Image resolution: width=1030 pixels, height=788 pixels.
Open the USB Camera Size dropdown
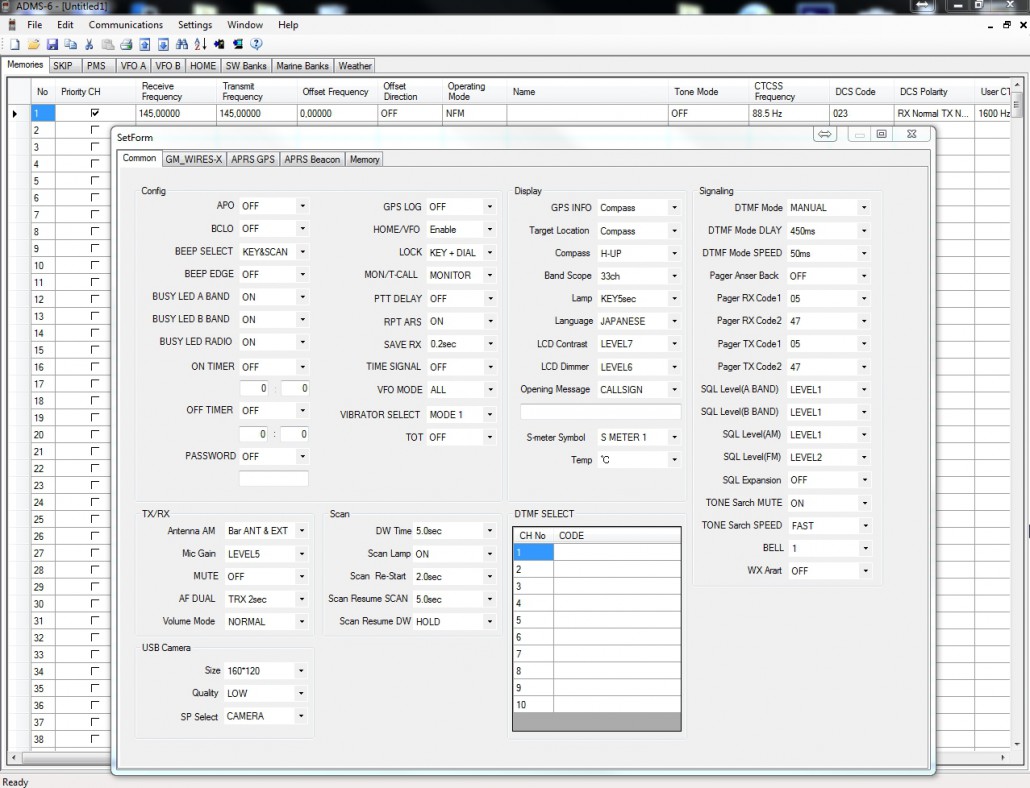click(x=301, y=670)
